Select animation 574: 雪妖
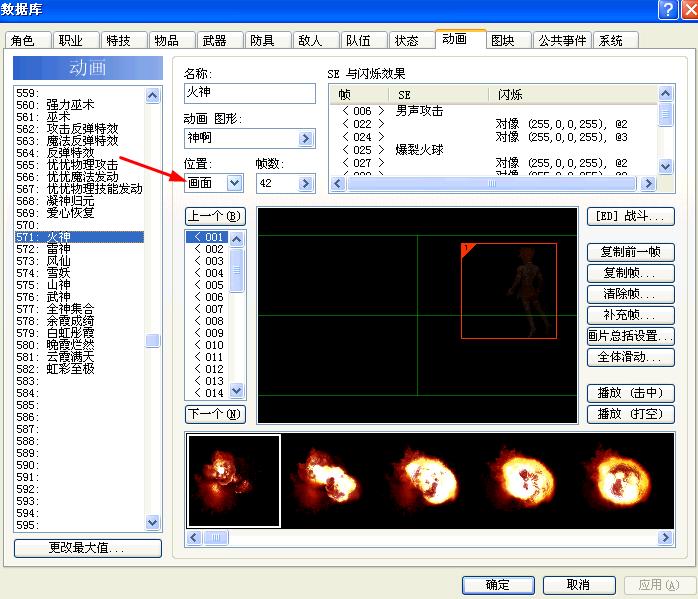 79,273
